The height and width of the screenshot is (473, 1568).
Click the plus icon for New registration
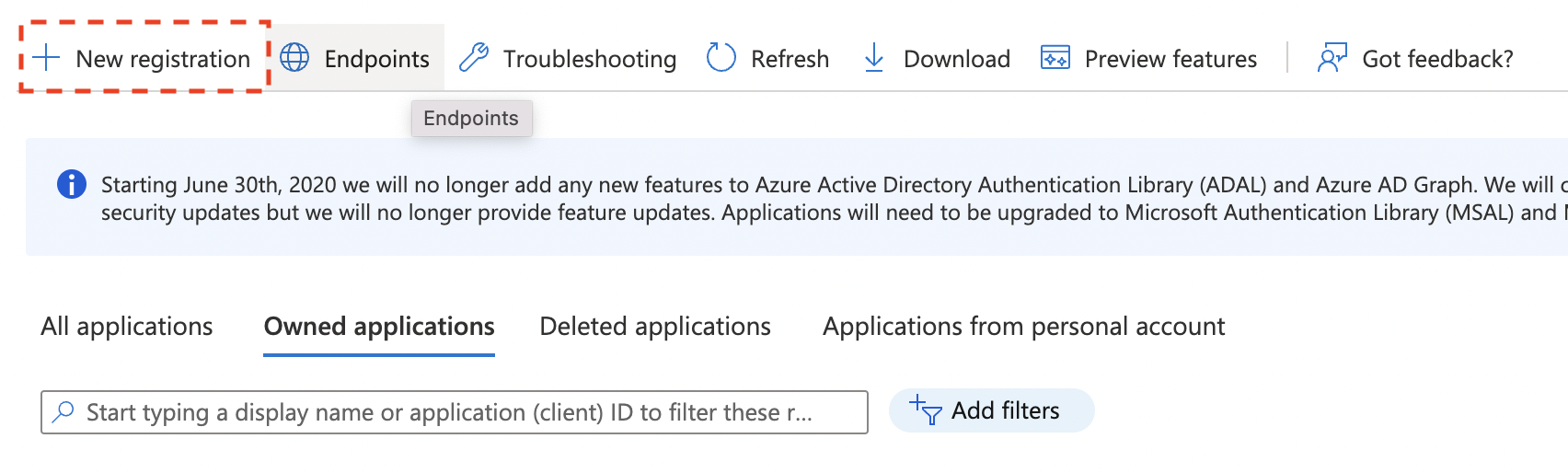pyautogui.click(x=46, y=58)
